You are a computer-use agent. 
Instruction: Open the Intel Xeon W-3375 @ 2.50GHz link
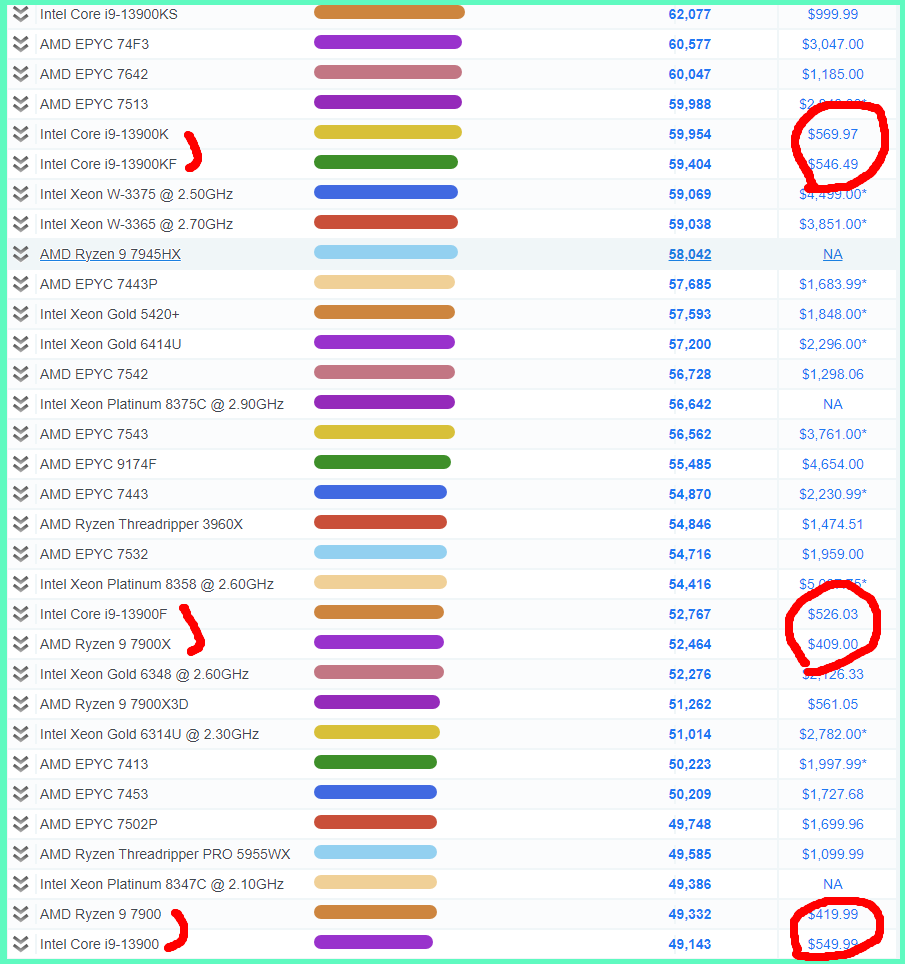(x=136, y=194)
